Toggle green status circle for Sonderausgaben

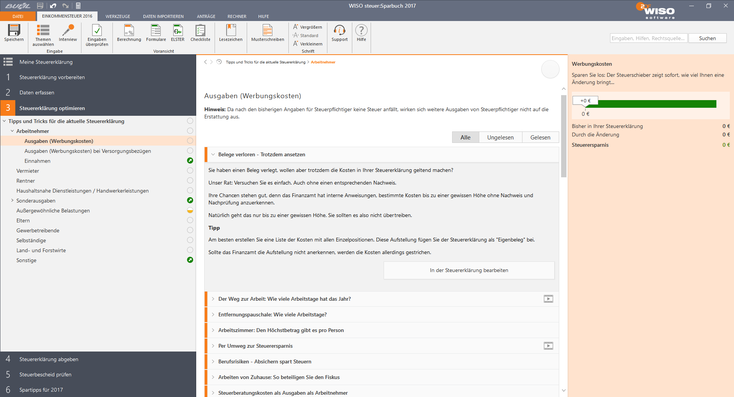coord(190,200)
